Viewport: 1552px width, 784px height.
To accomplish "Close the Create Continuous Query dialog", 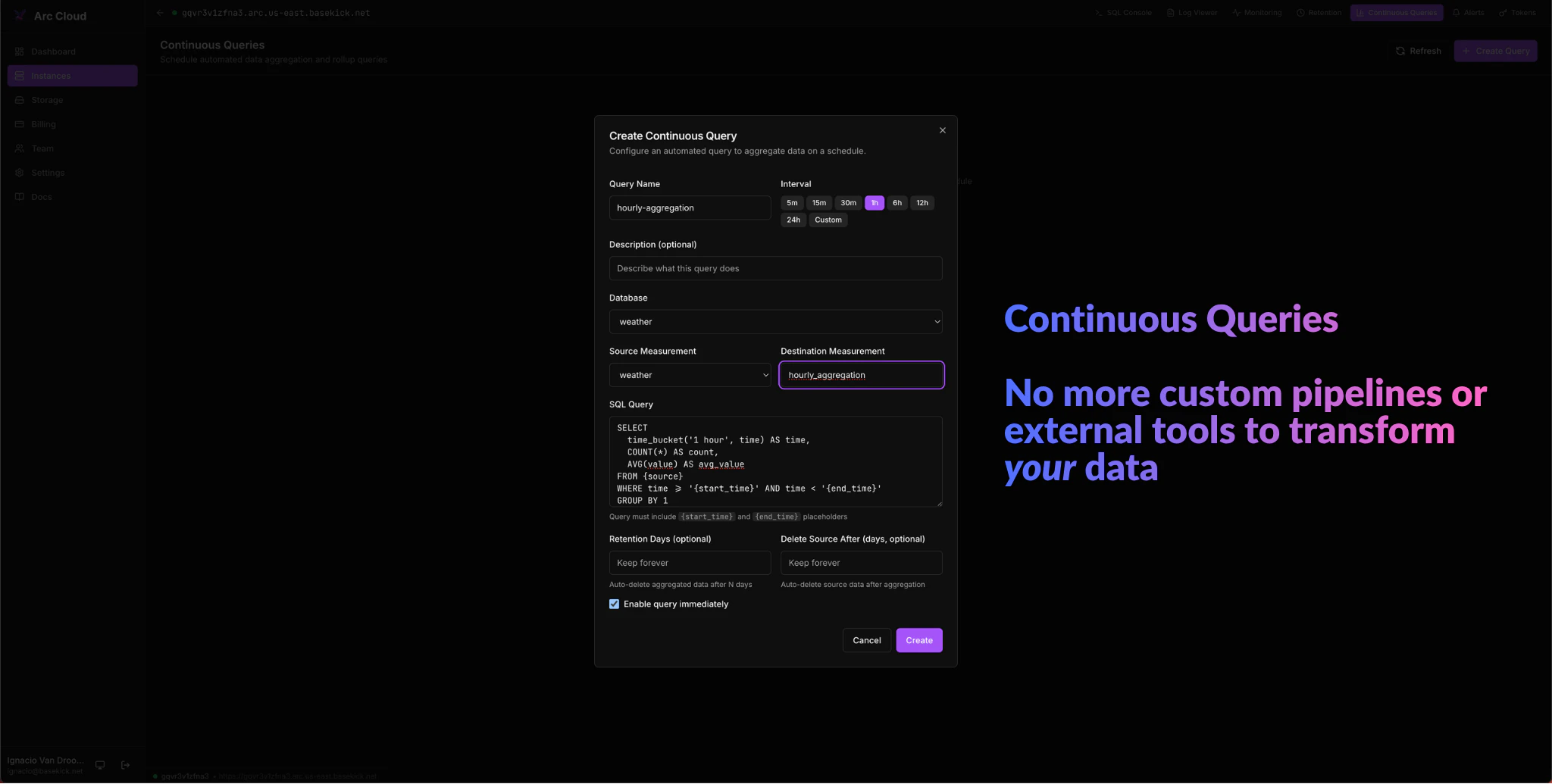I will (x=943, y=130).
